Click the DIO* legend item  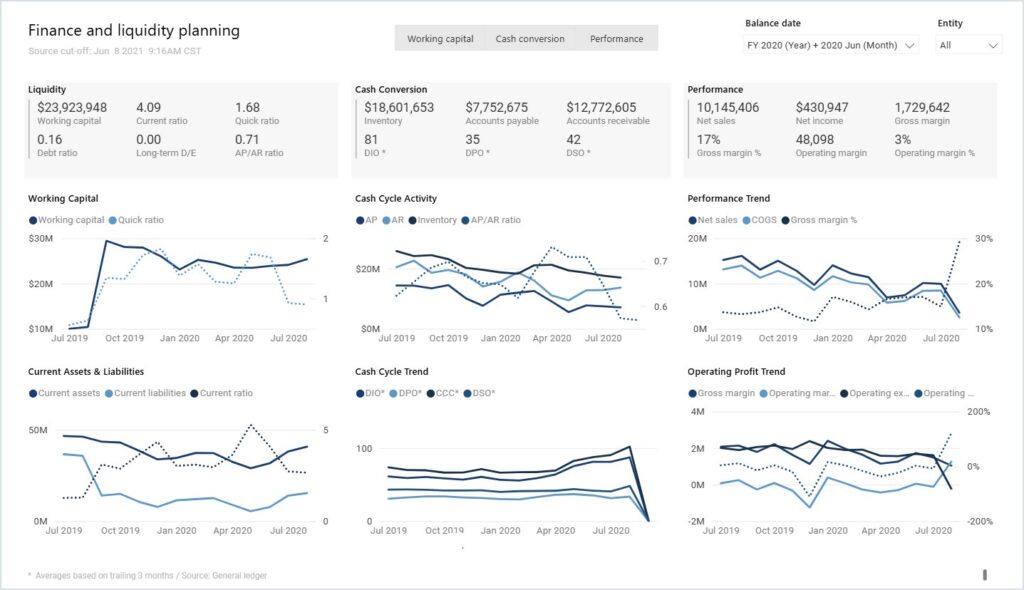370,393
